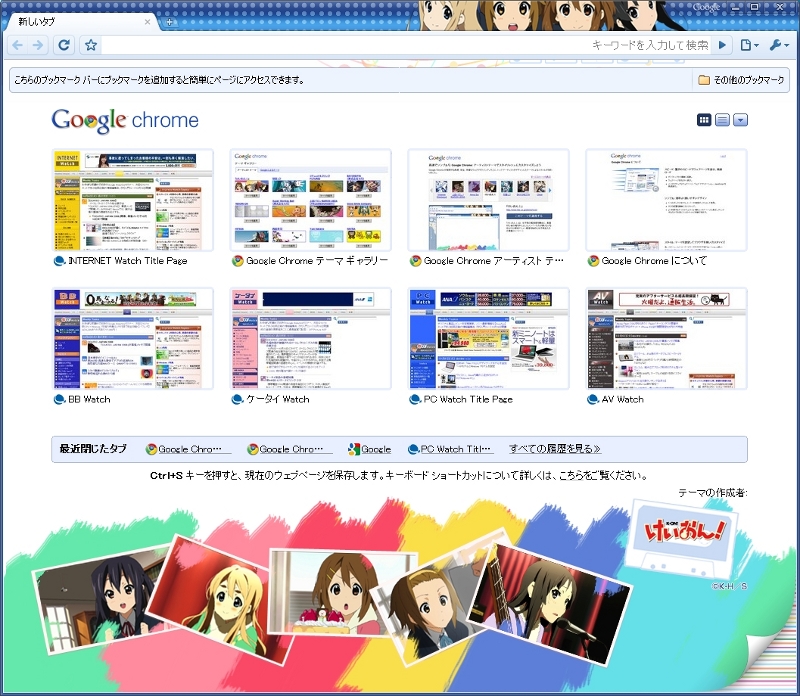Go back with the back arrow button
Viewport: 800px width, 696px height.
(18, 45)
